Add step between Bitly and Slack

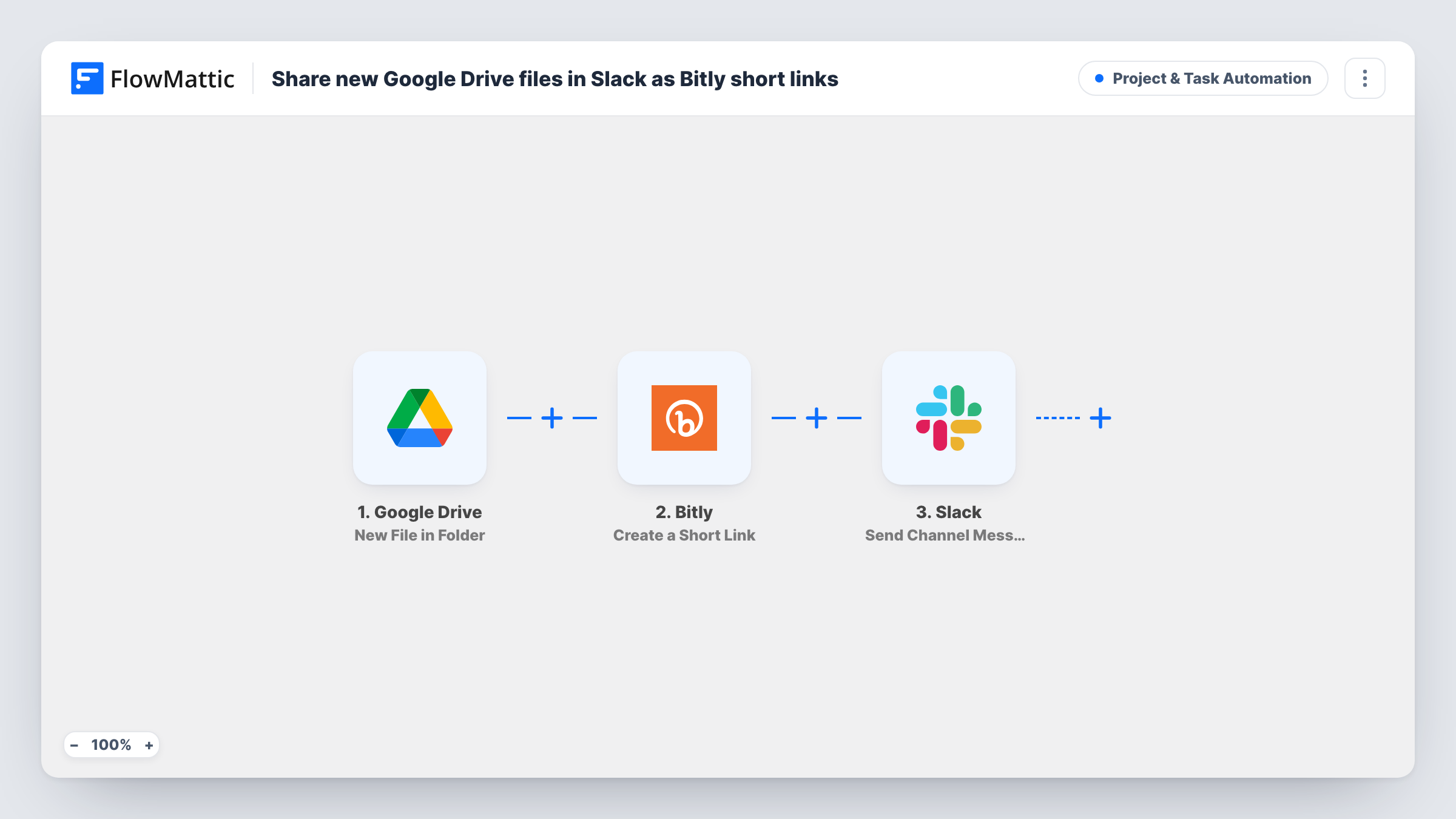click(x=817, y=418)
